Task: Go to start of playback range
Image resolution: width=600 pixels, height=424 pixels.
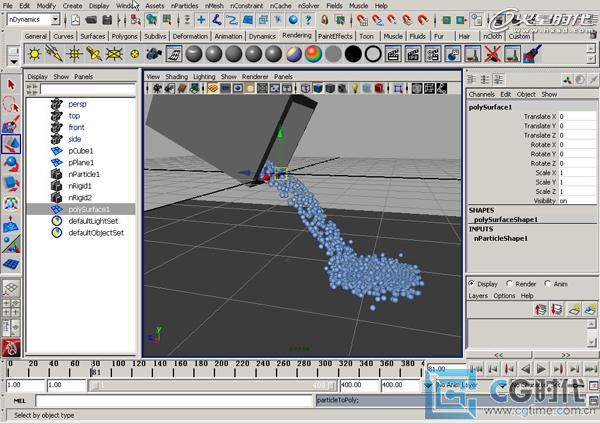Action: (x=476, y=369)
